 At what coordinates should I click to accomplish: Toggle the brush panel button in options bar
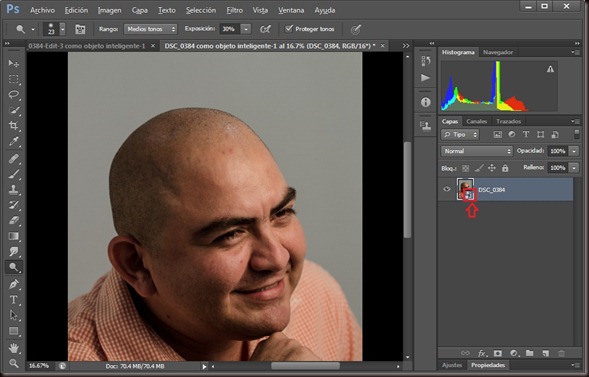point(80,29)
